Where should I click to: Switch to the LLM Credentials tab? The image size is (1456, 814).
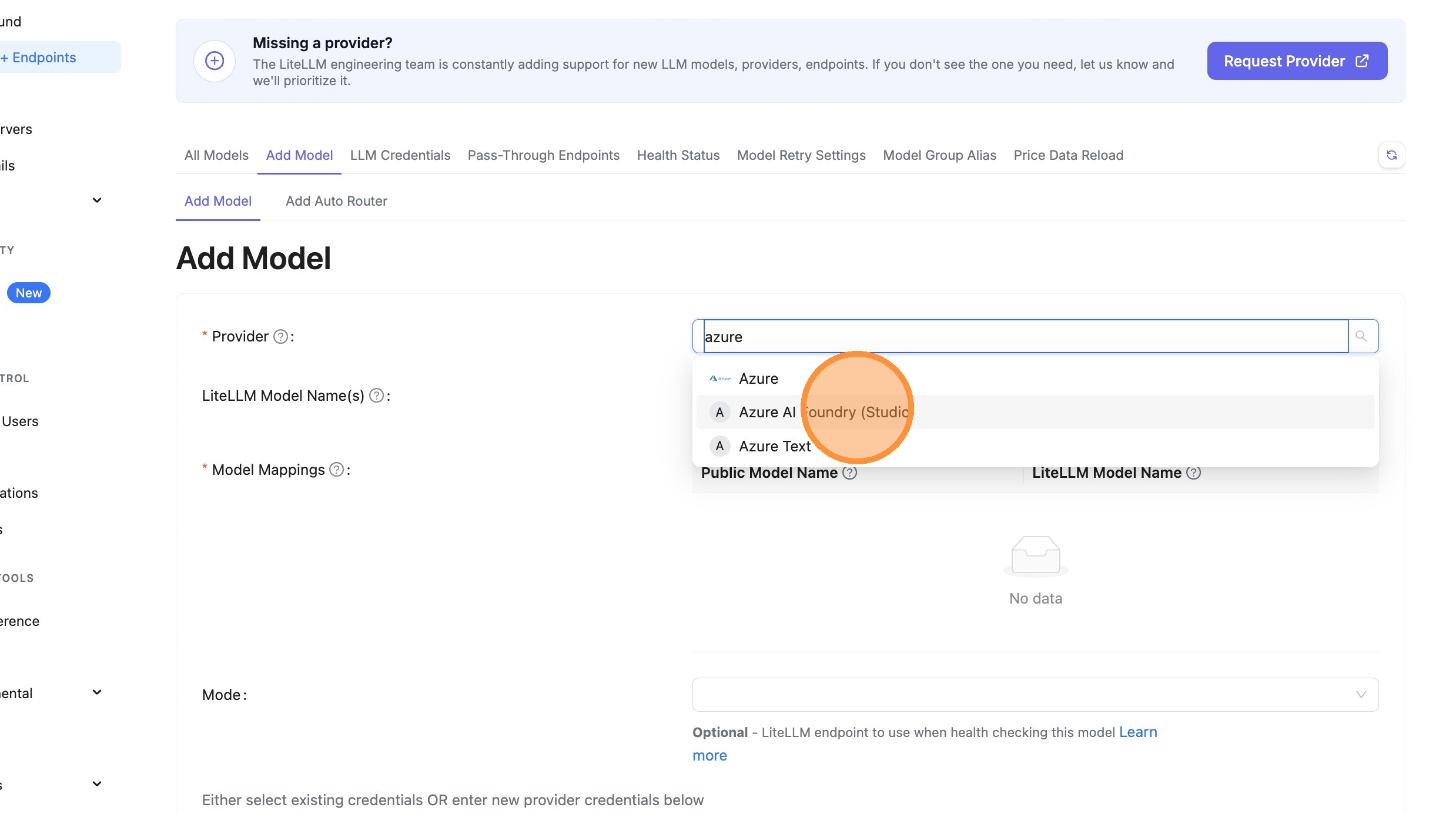click(400, 155)
